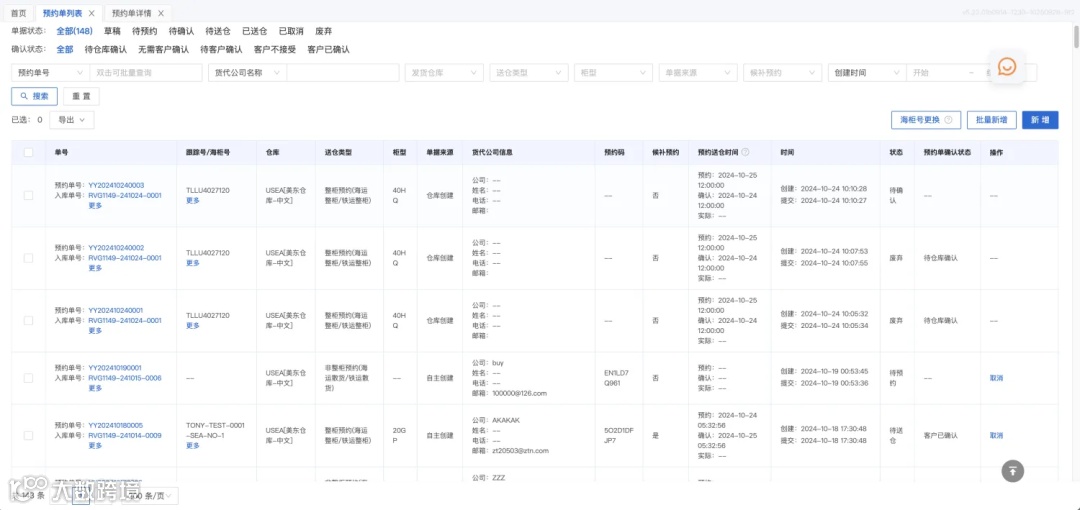Viewport: 1080px width, 510px height.
Task: Filter by 无需客户确认 confirmation status
Action: pos(163,50)
